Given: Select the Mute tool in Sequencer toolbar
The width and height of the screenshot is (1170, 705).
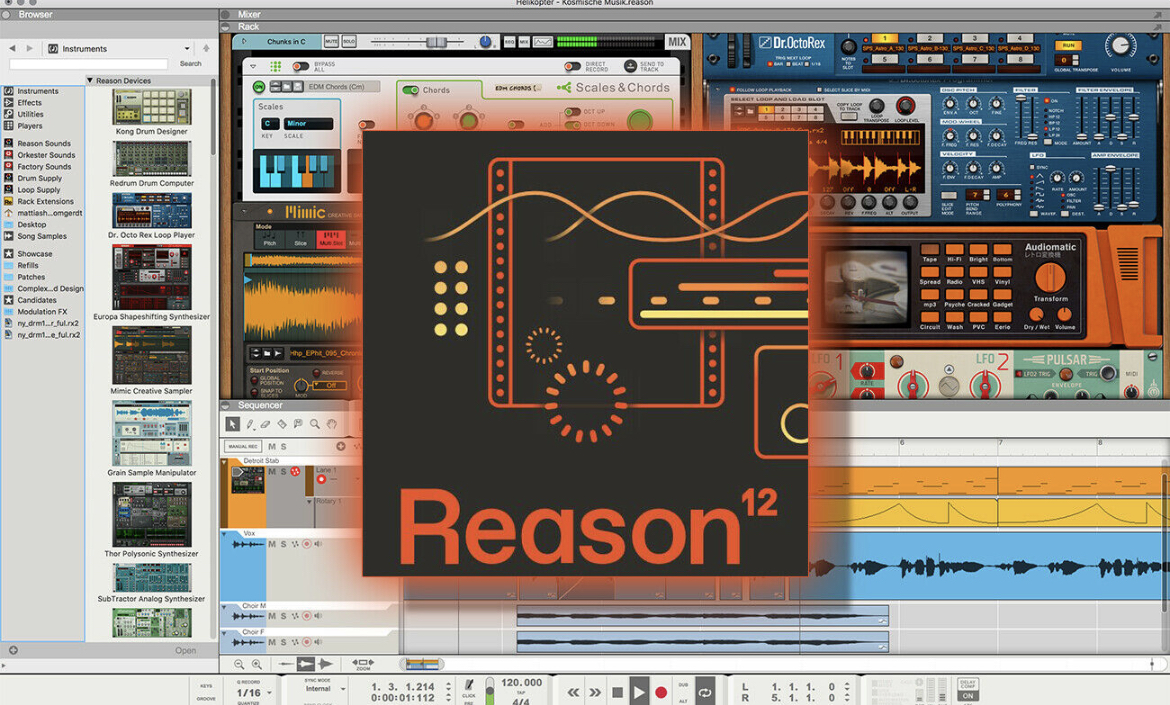Looking at the screenshot, I should tap(298, 424).
